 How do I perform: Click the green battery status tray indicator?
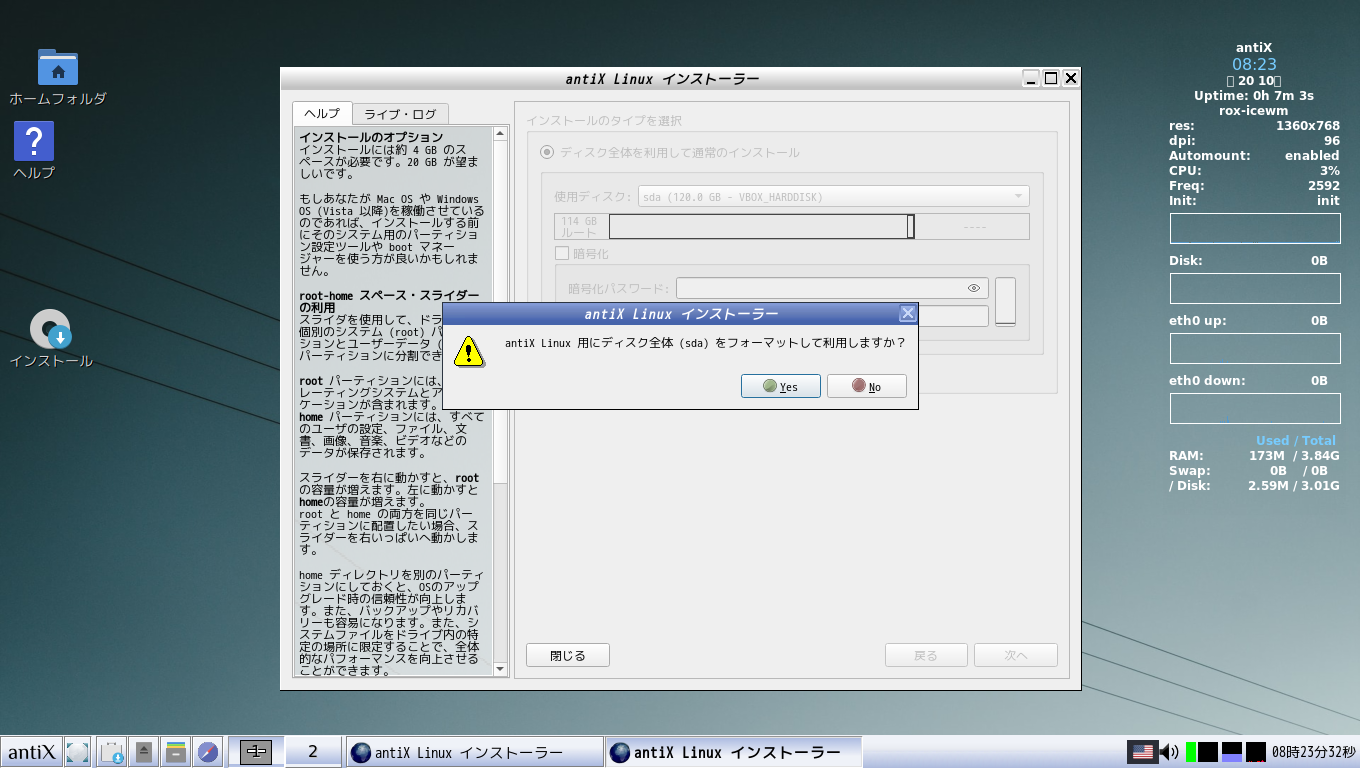coord(1190,752)
